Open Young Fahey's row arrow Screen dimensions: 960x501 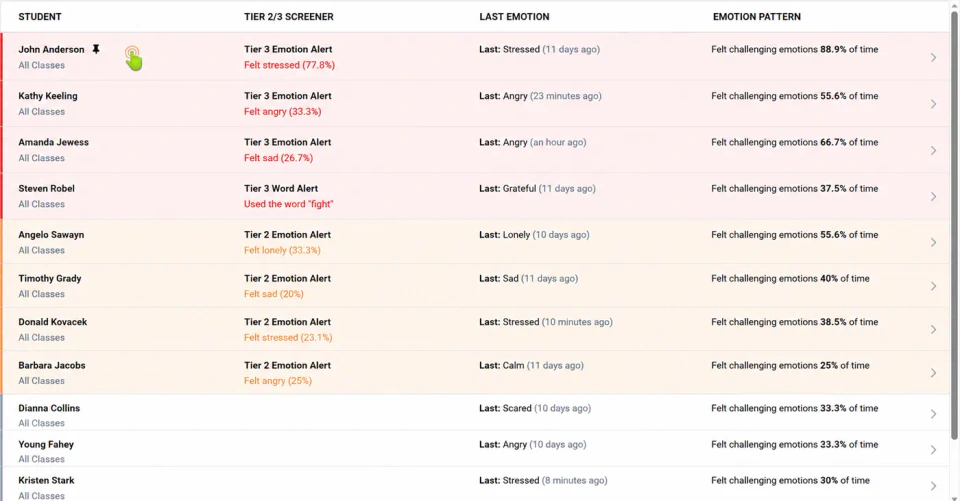[933, 450]
